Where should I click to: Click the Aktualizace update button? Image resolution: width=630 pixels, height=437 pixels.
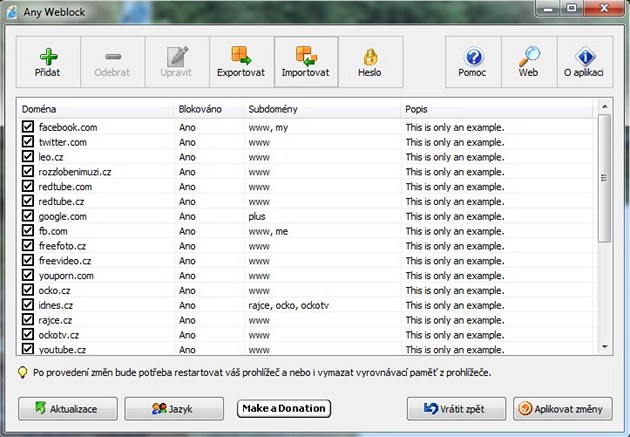tap(68, 409)
